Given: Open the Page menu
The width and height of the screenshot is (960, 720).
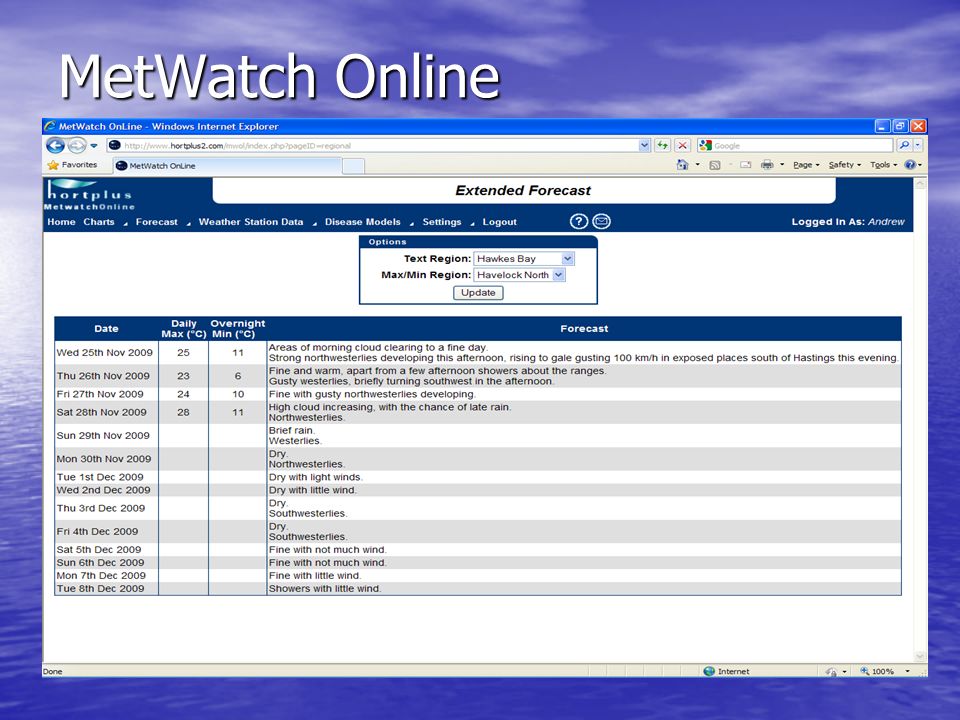Looking at the screenshot, I should click(x=806, y=165).
